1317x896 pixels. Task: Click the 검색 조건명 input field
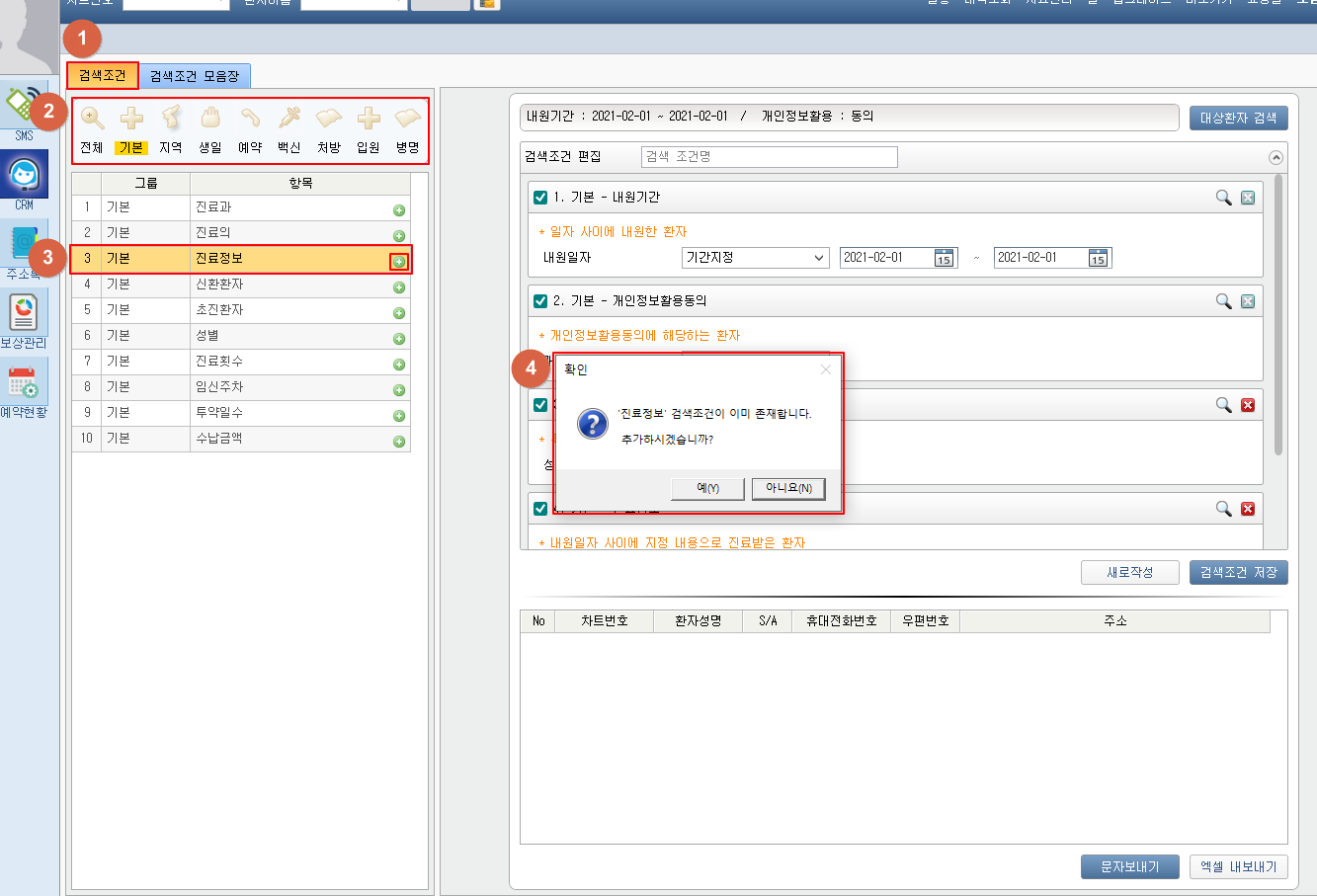click(770, 157)
